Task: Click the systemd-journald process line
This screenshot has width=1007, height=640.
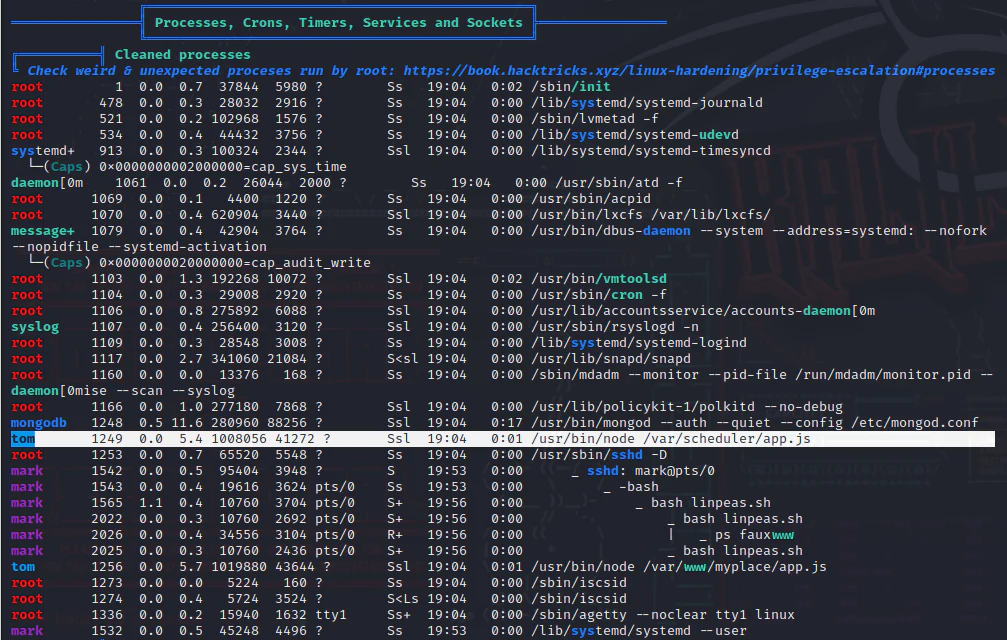Action: tap(387, 103)
